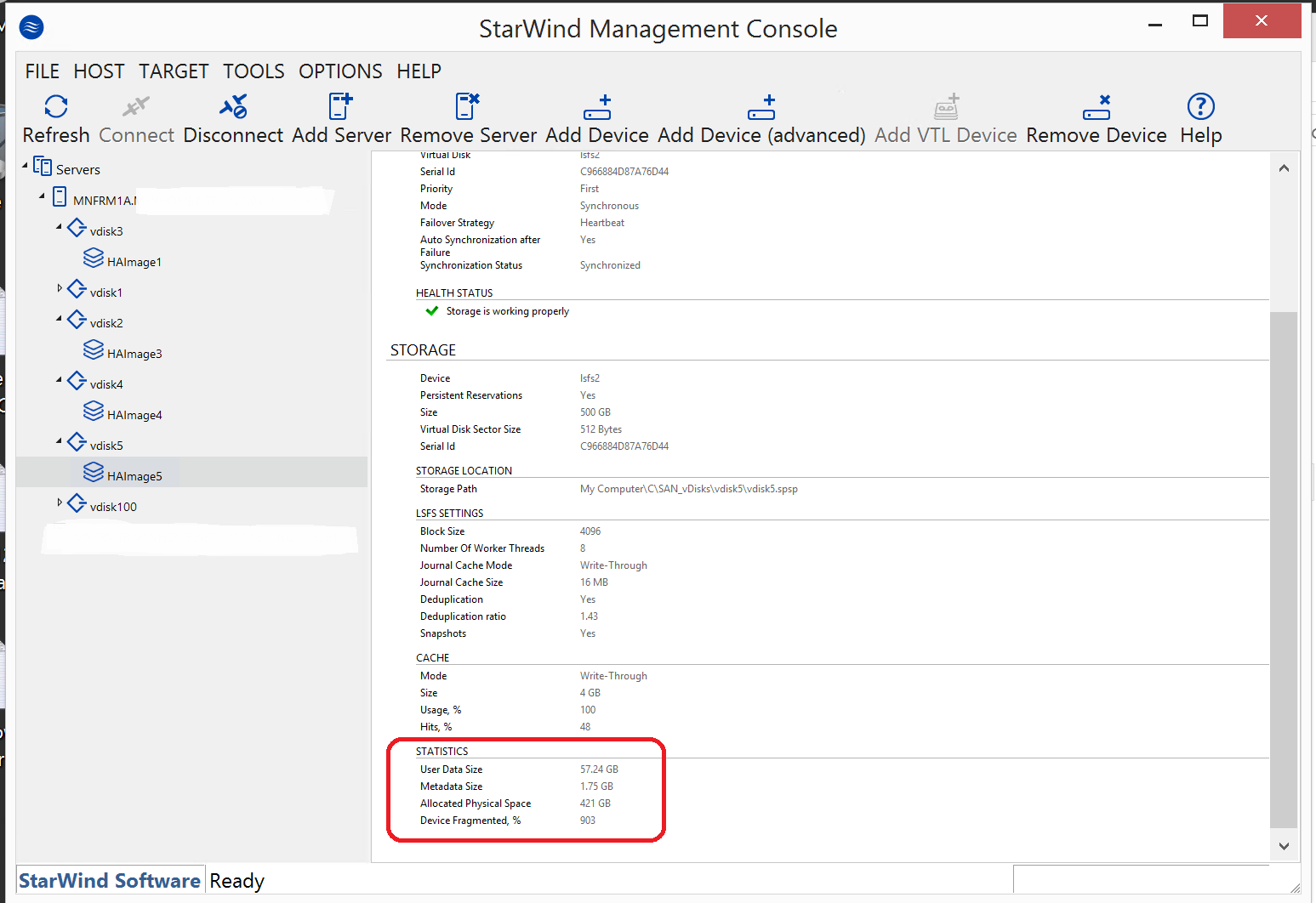Select the vdisk5 target icon
The height and width of the screenshot is (903, 1316).
77,442
